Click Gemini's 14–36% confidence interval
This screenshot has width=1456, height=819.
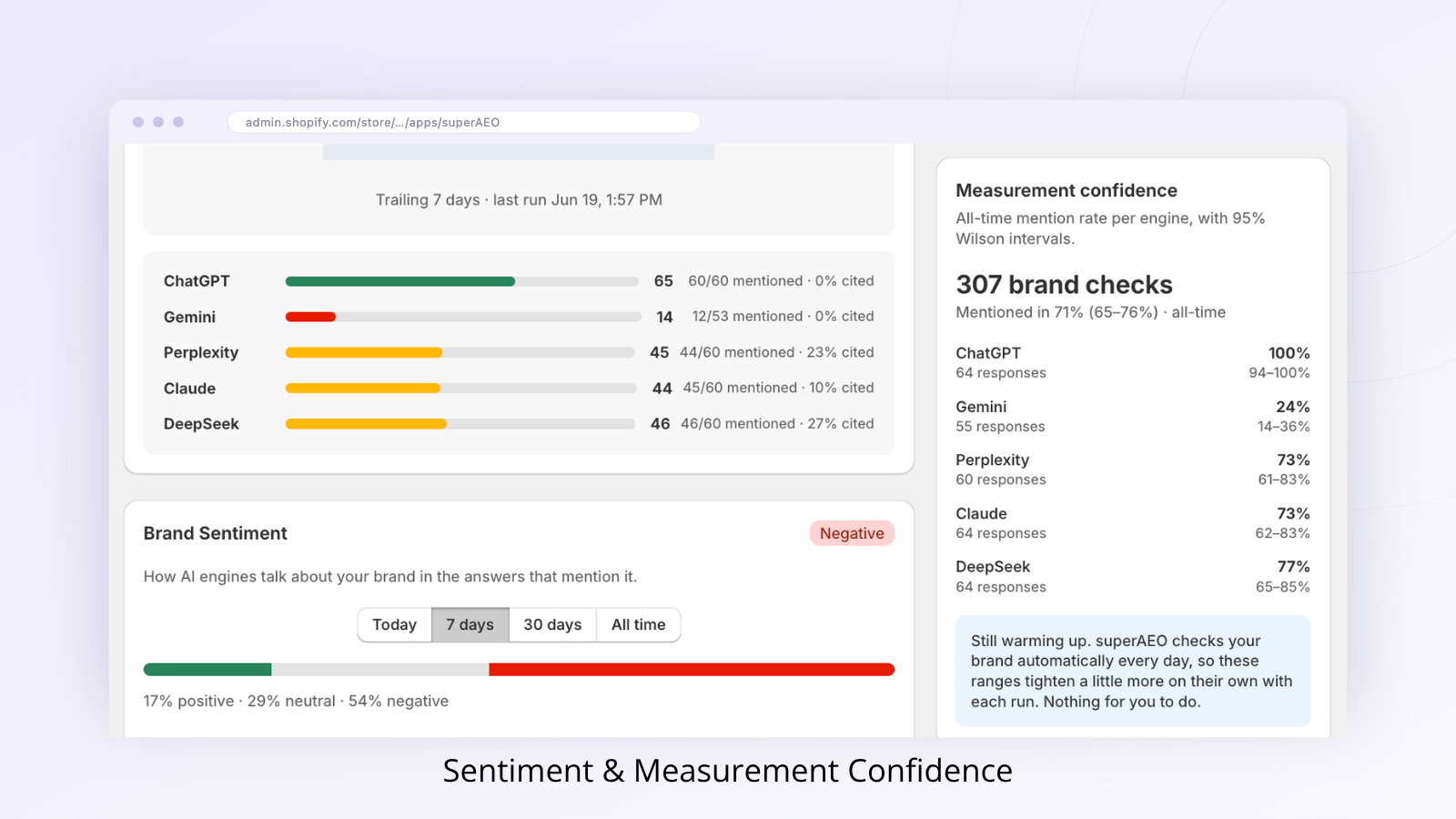click(1284, 427)
